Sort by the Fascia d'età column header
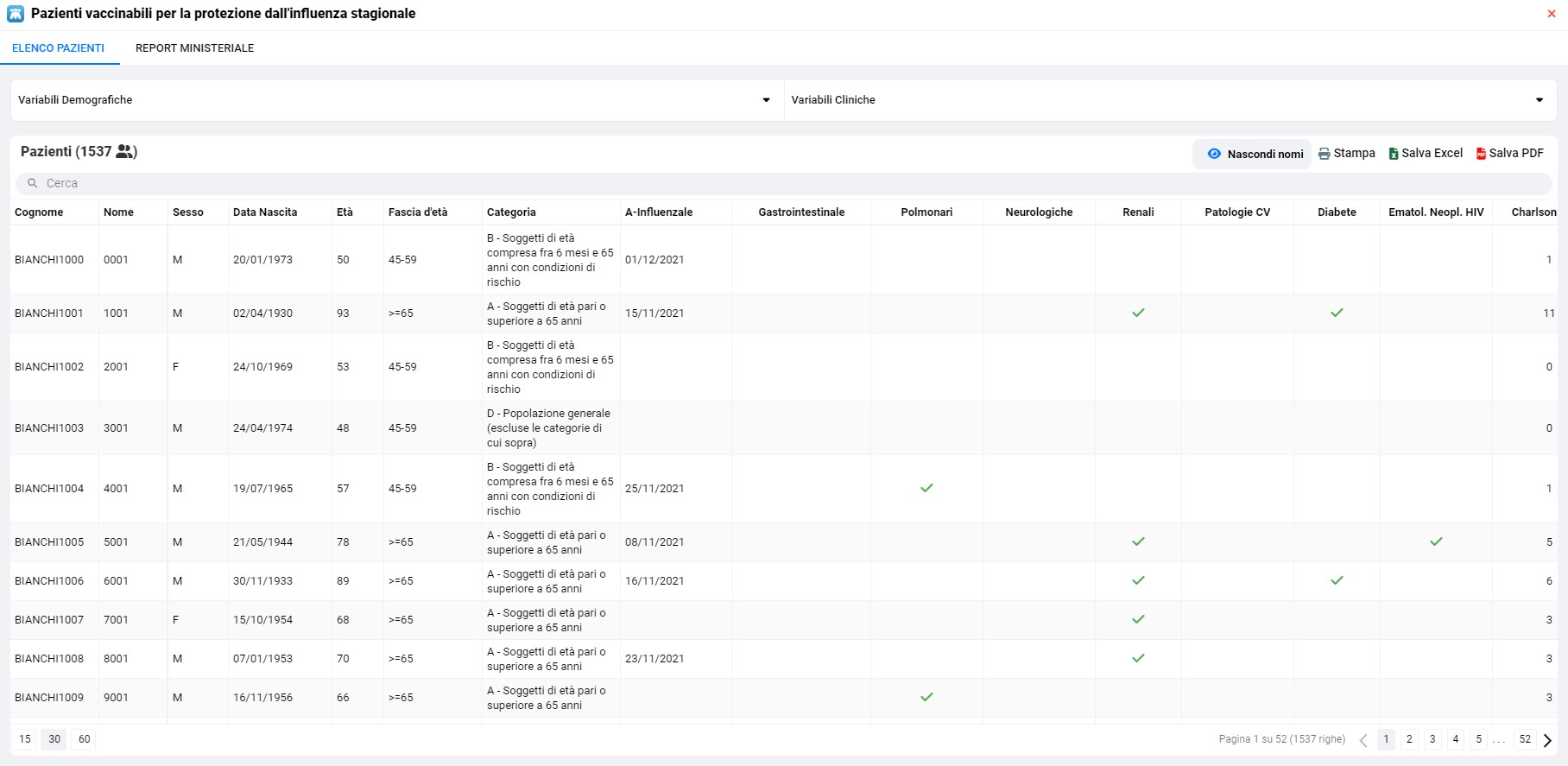Viewport: 1568px width, 766px height. coord(418,212)
